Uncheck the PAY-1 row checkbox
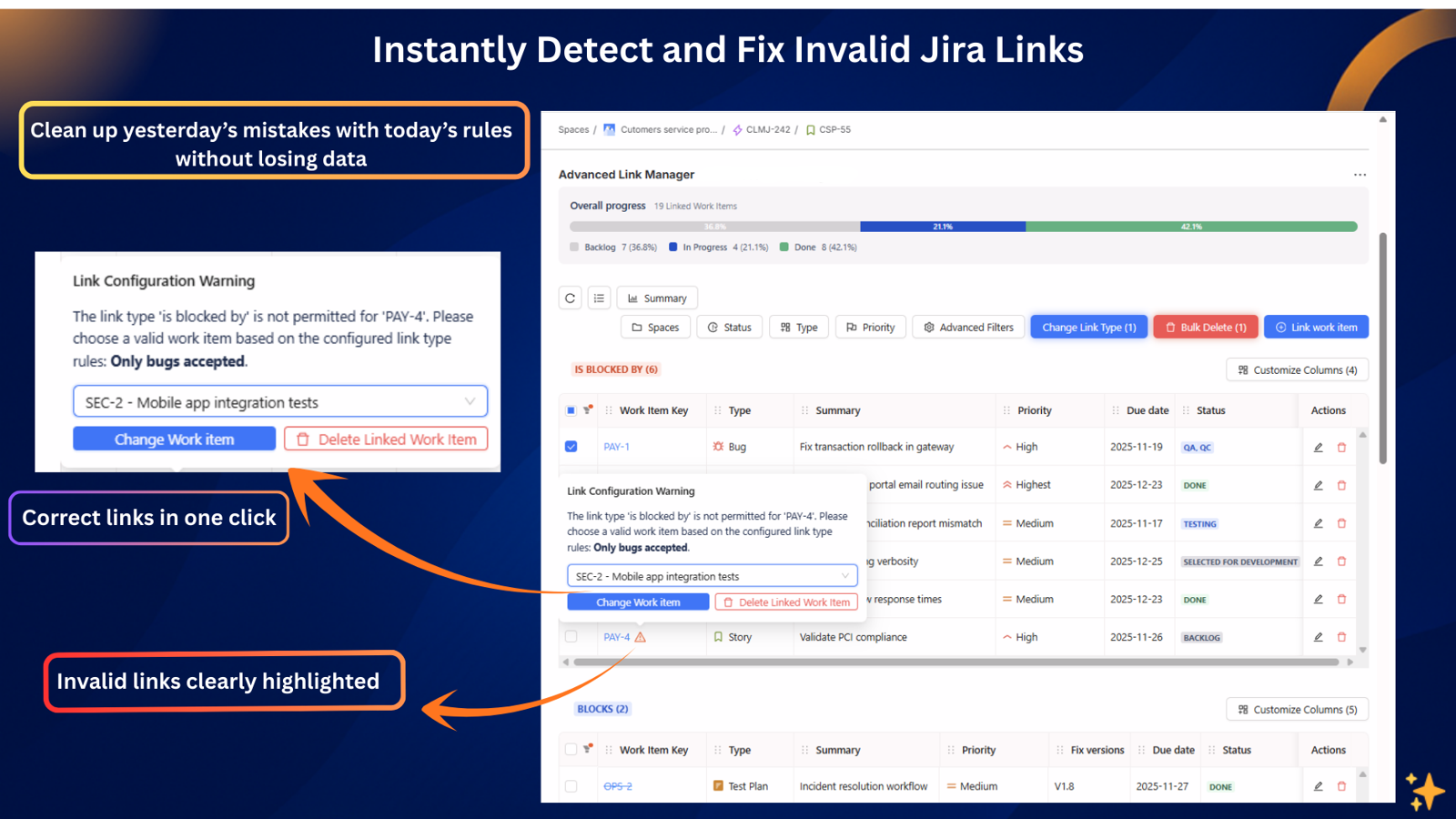 (x=571, y=447)
